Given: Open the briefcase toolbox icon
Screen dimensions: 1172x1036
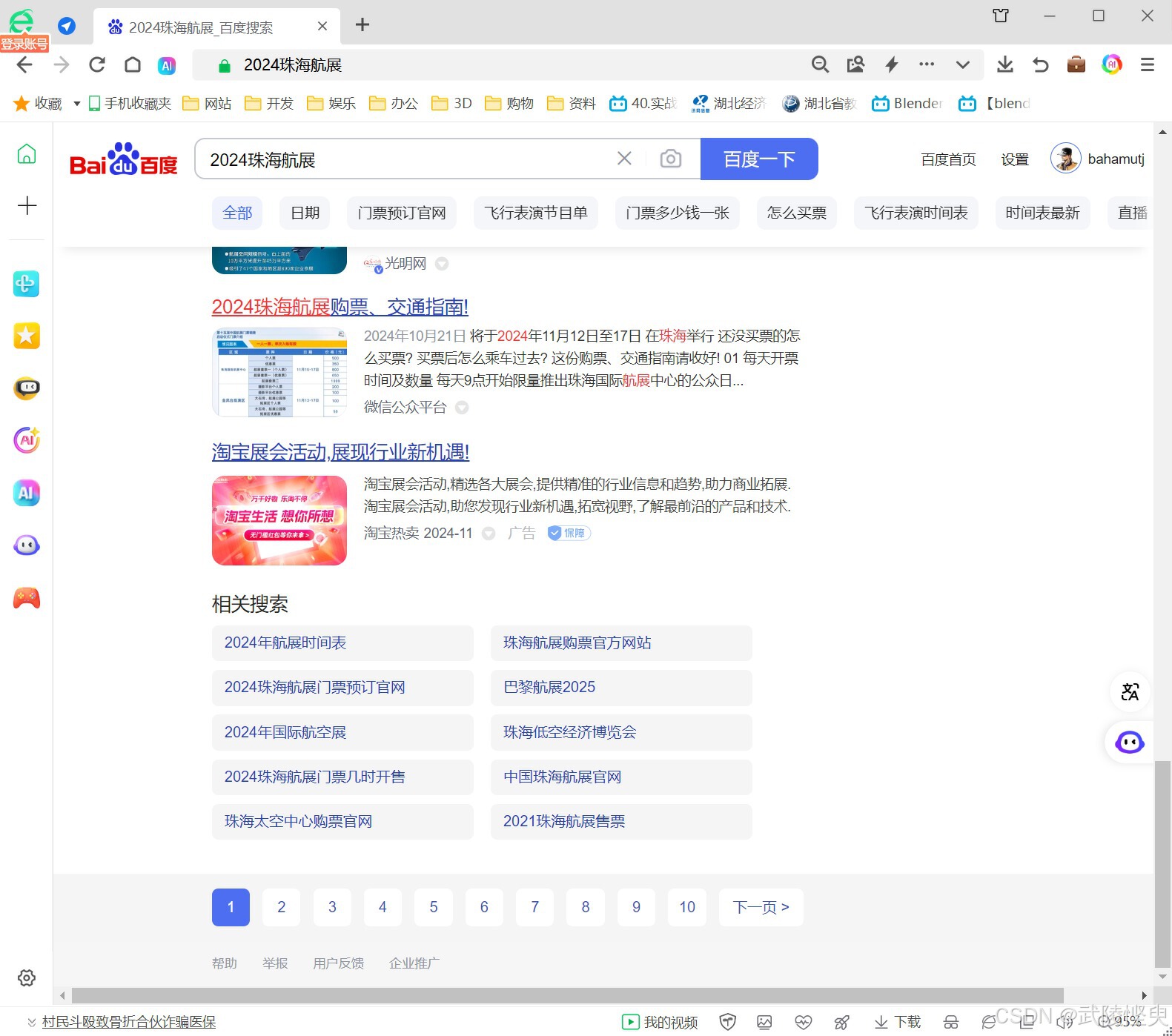Looking at the screenshot, I should click(x=1076, y=64).
